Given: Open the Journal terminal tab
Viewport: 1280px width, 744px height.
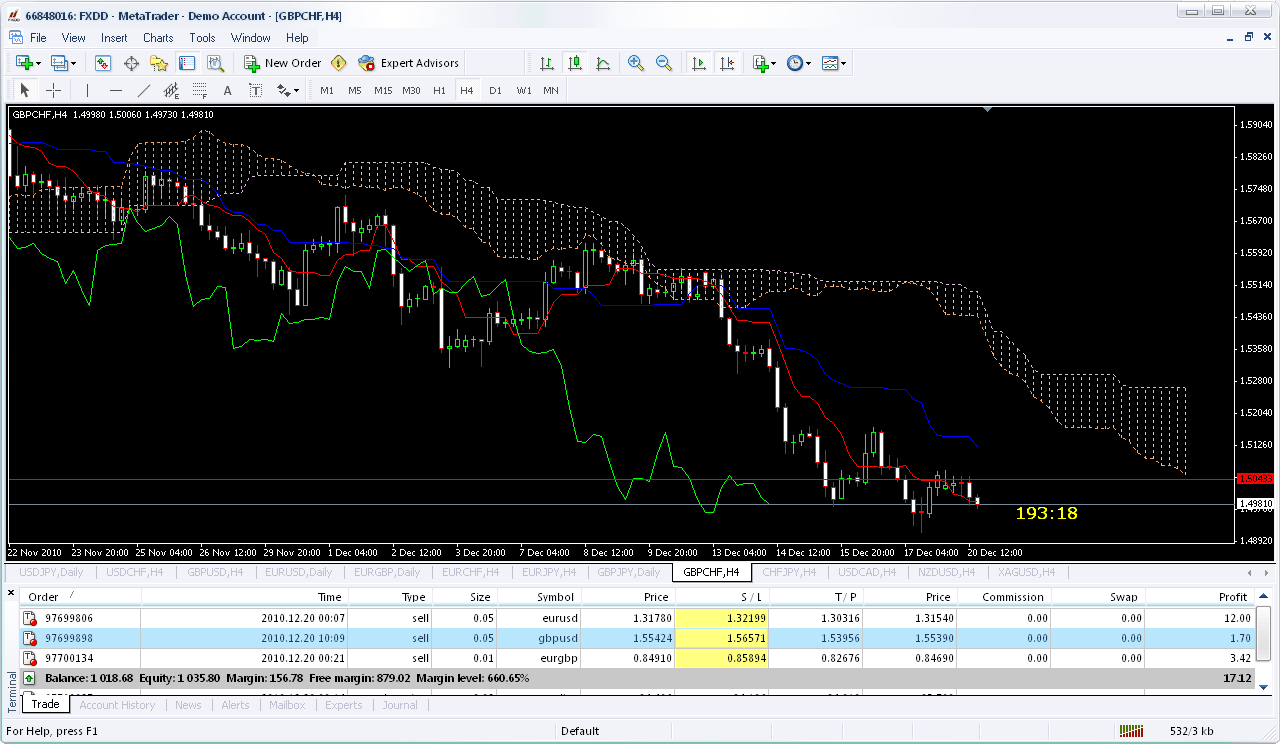Looking at the screenshot, I should pyautogui.click(x=400, y=705).
